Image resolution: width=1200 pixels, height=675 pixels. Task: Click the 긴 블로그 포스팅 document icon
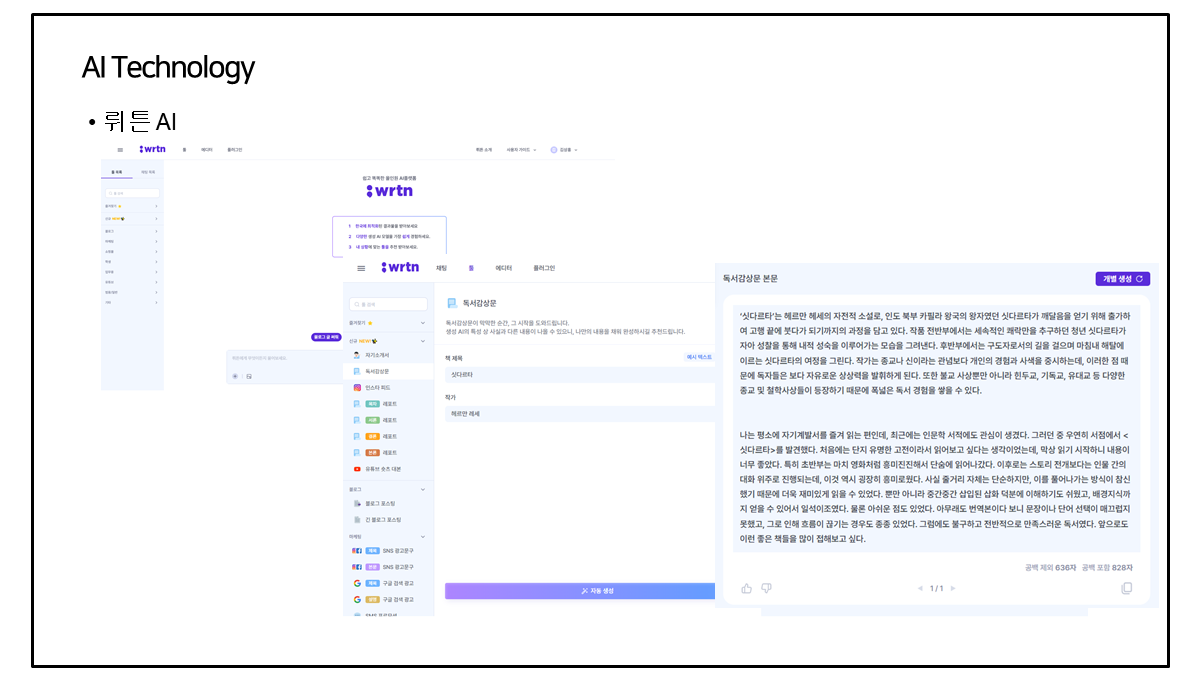357,520
